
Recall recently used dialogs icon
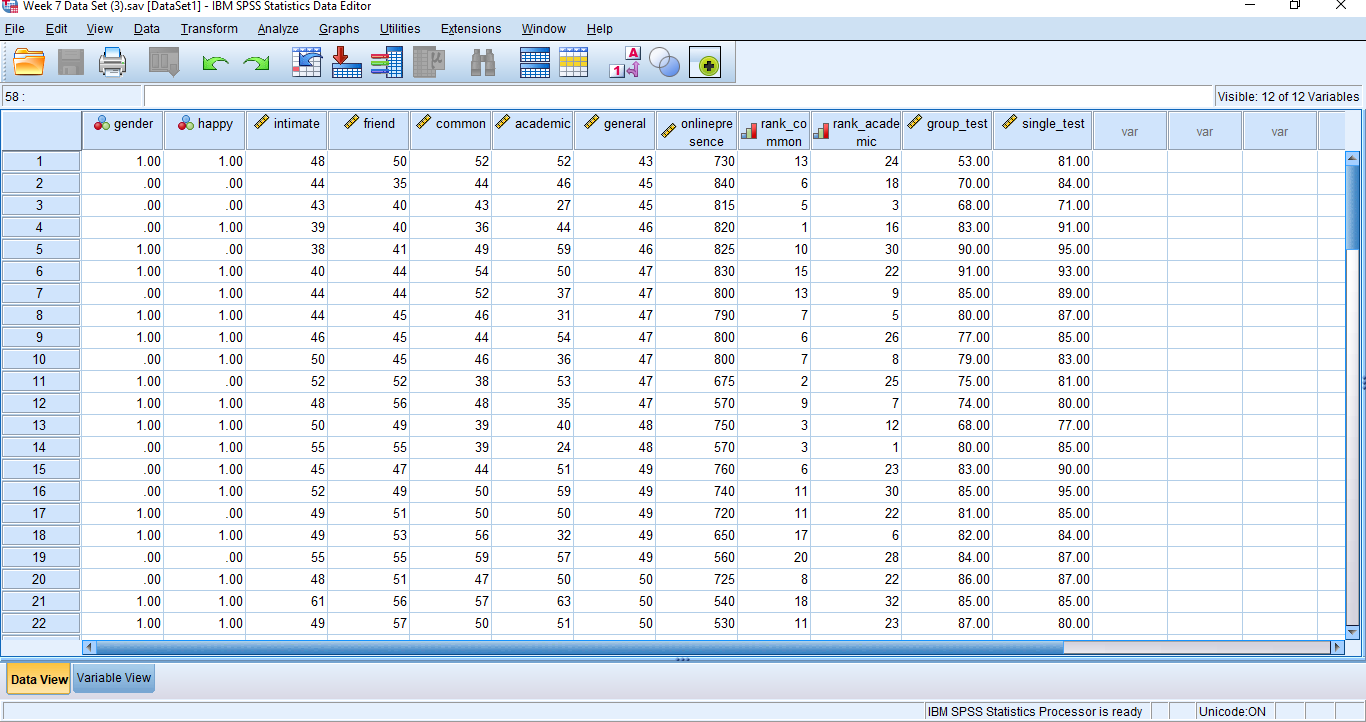pos(164,64)
